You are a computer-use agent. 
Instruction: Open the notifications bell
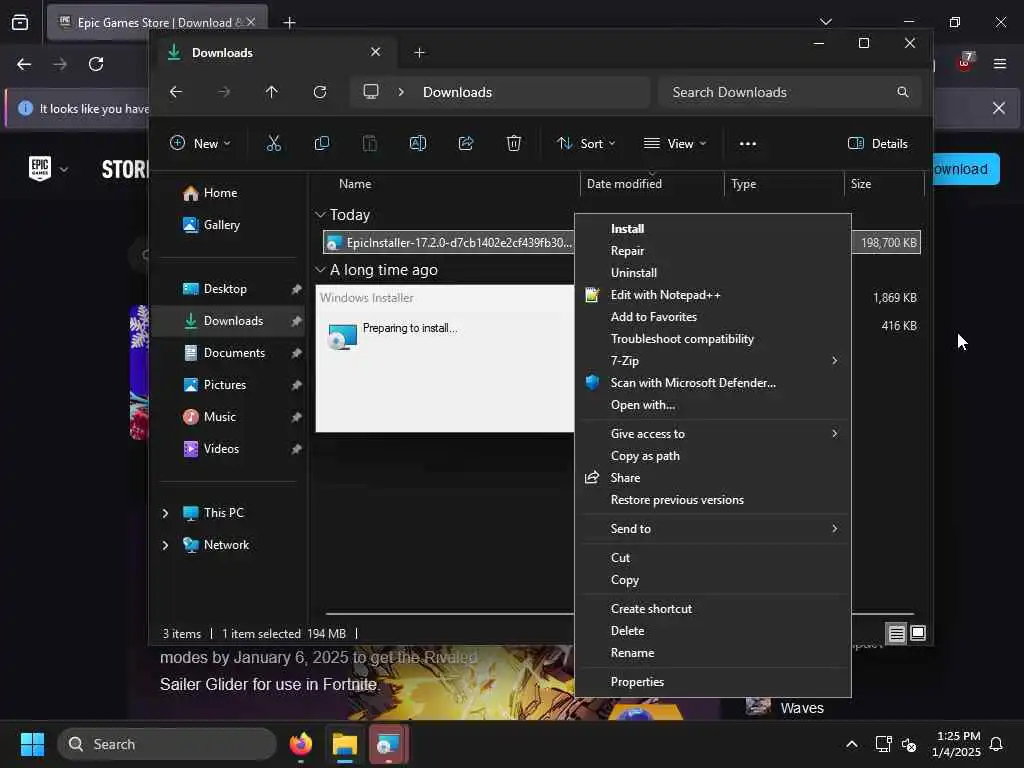(997, 744)
